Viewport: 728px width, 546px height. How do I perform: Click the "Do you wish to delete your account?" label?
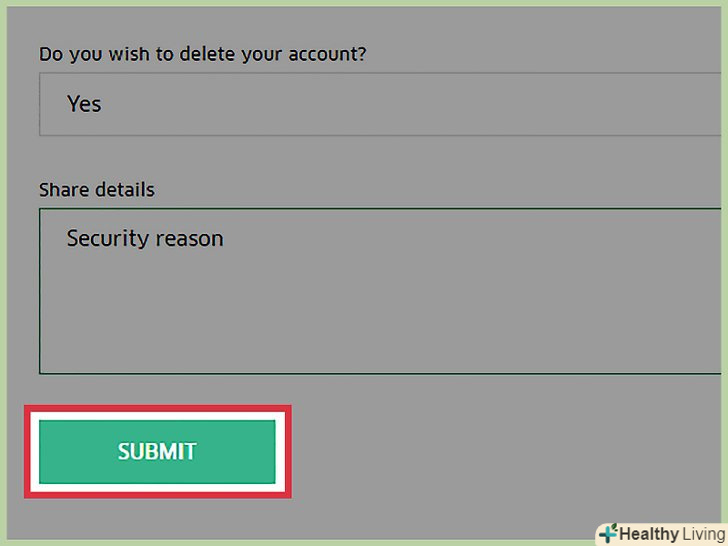[202, 53]
